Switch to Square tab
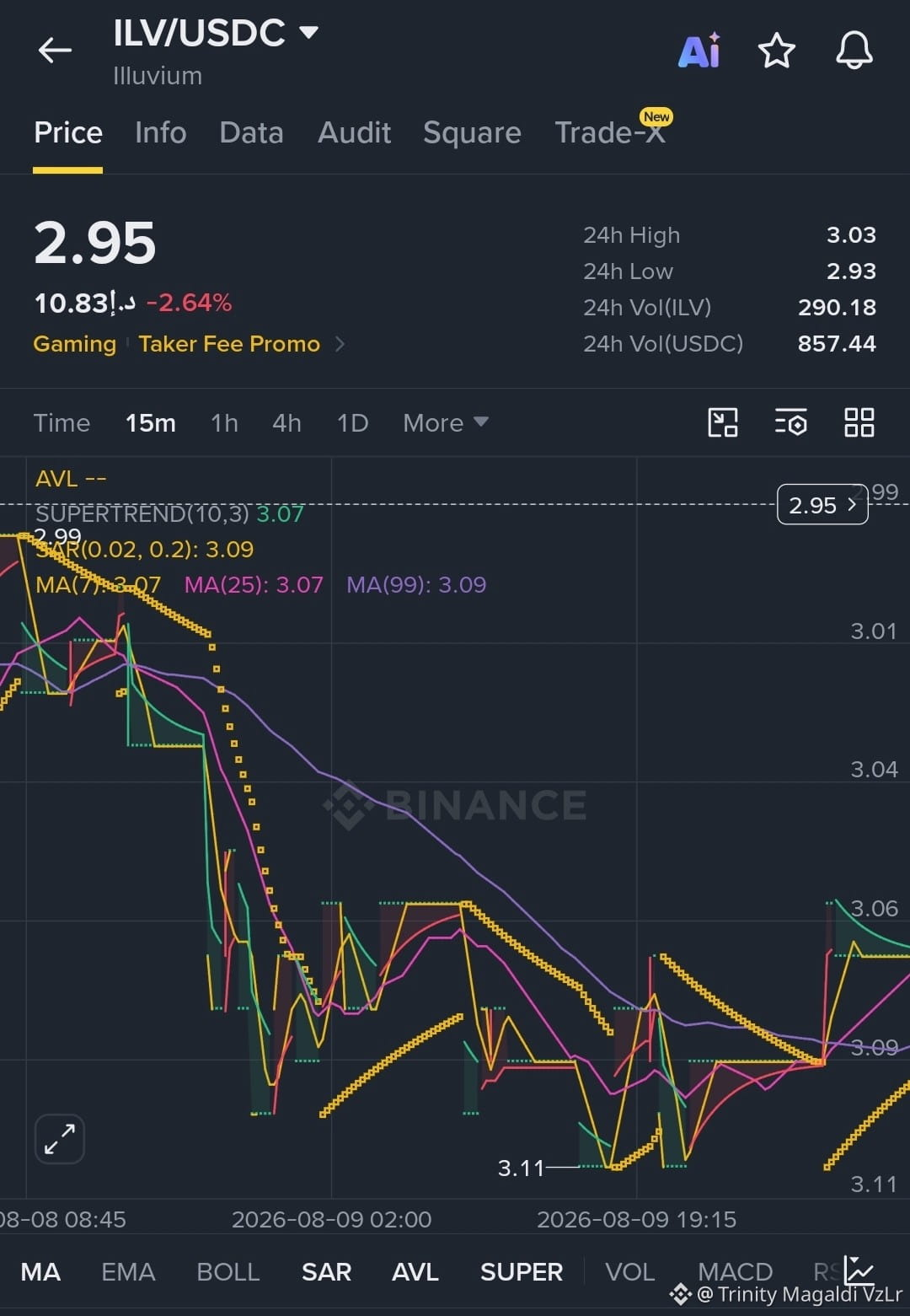The image size is (910, 1316). coord(472,133)
